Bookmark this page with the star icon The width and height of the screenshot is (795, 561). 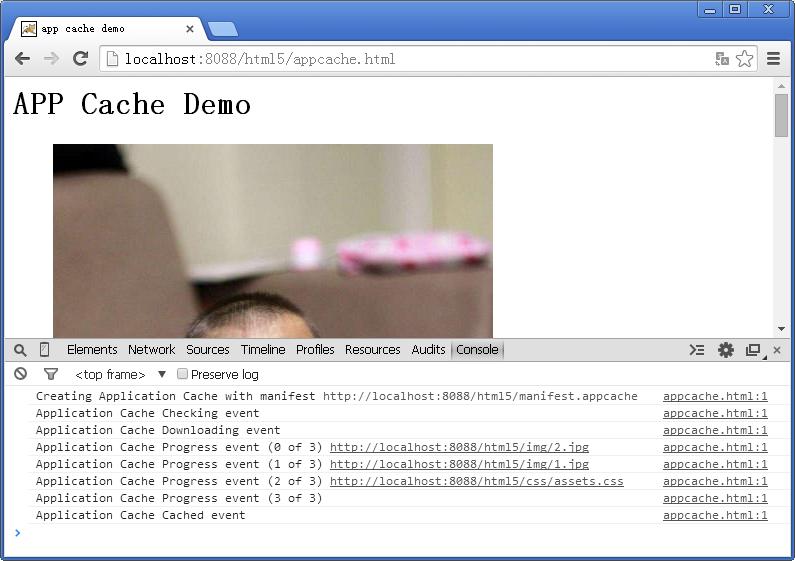pos(744,59)
